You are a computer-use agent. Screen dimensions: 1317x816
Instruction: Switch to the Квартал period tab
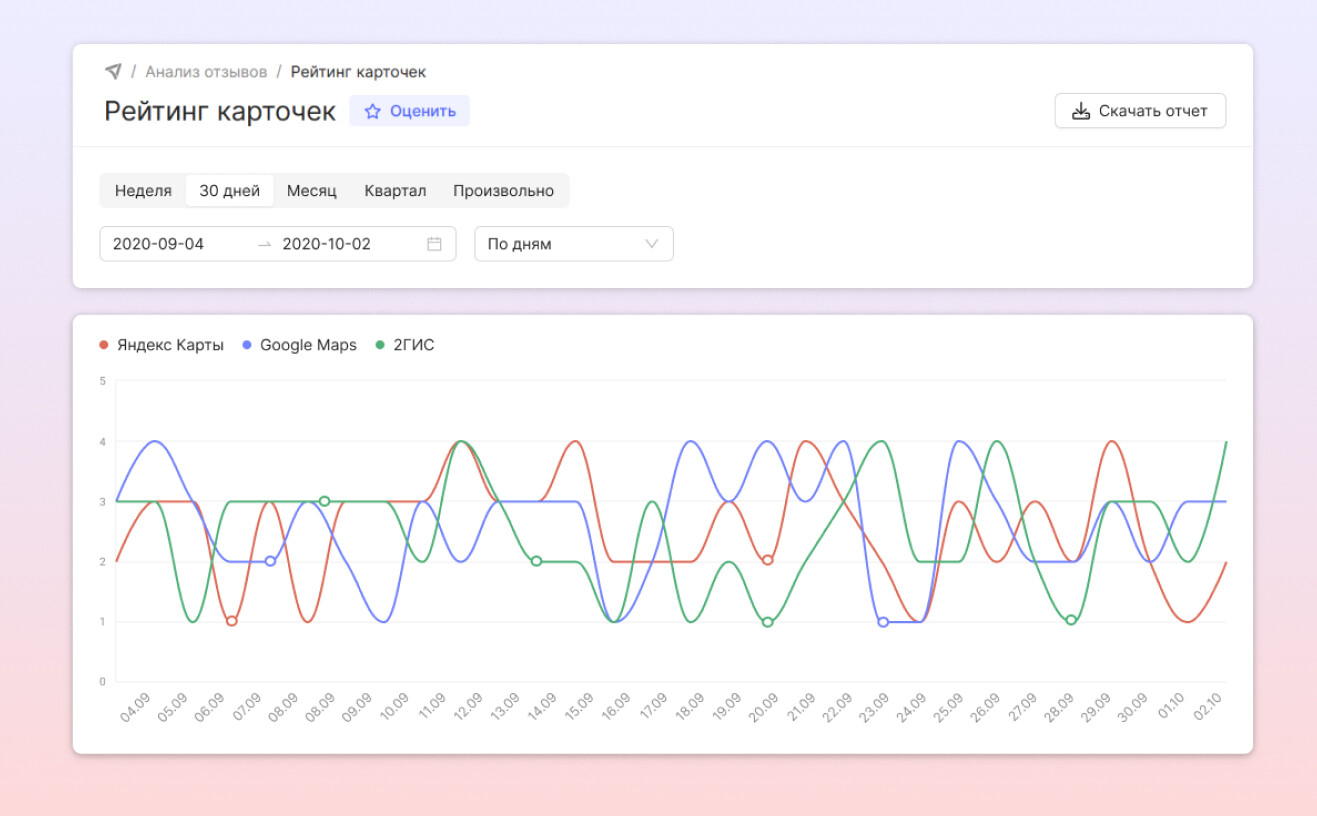[395, 191]
